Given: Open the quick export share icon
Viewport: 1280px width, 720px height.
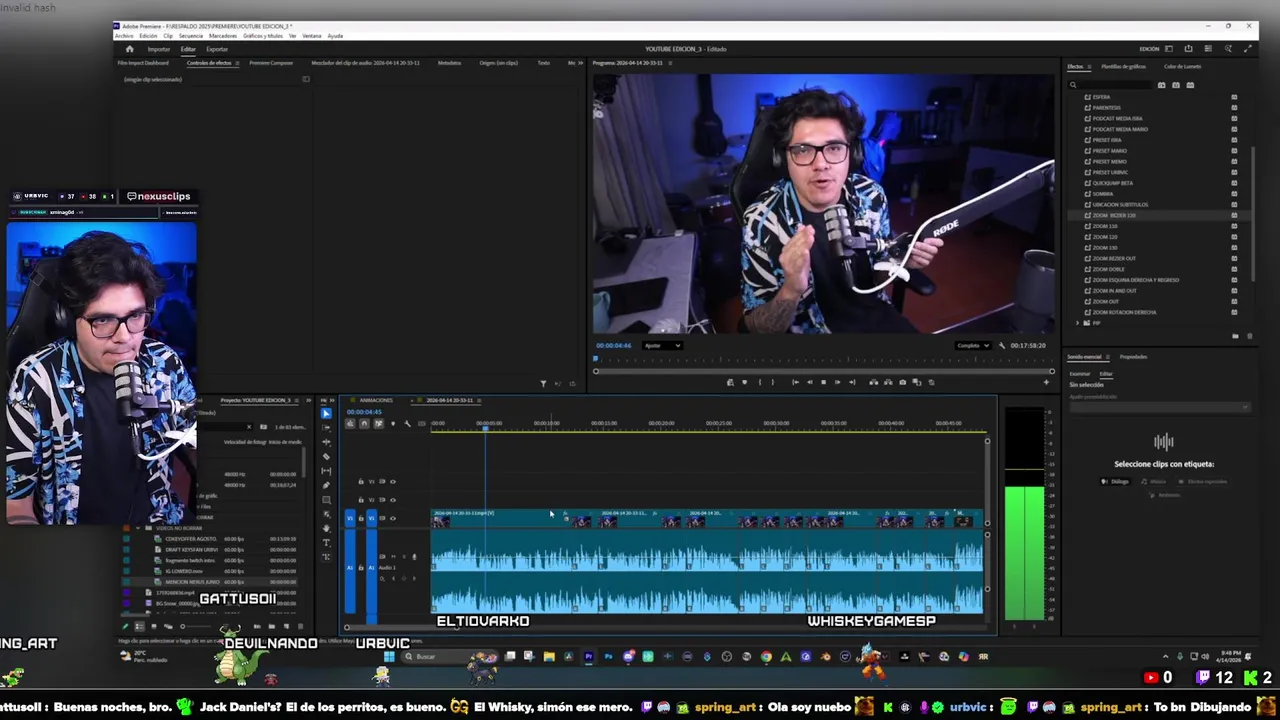Looking at the screenshot, I should coord(1189,49).
